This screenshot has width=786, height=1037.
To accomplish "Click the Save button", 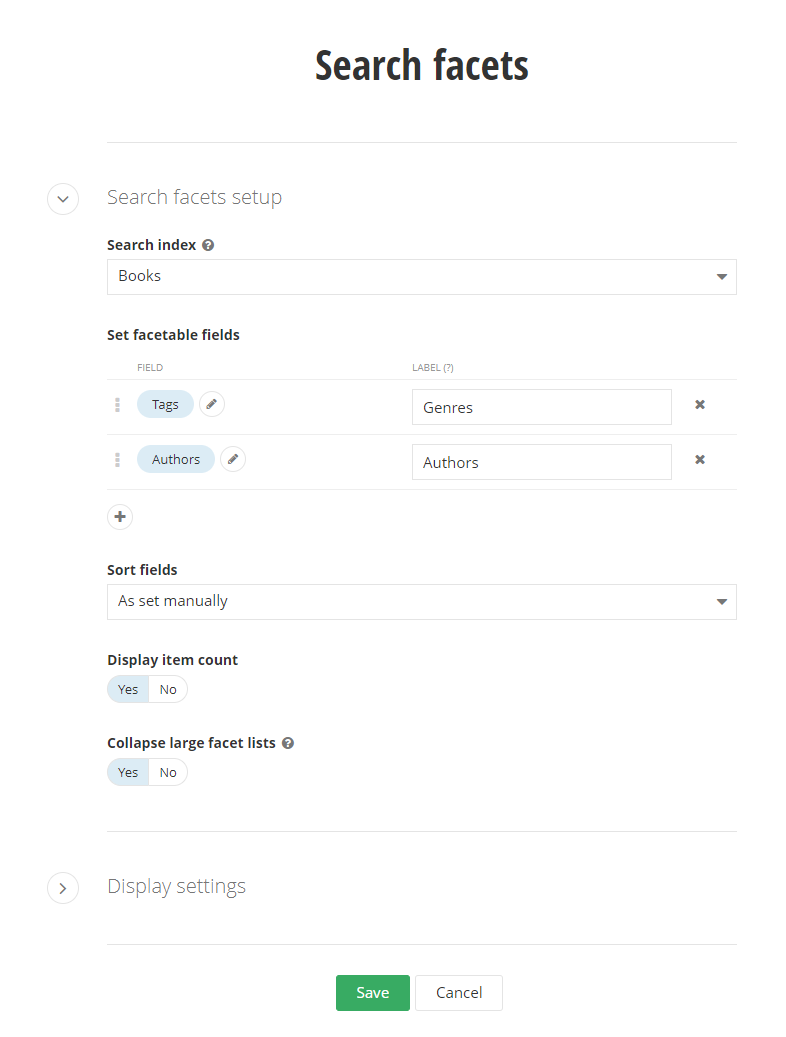I will [372, 993].
